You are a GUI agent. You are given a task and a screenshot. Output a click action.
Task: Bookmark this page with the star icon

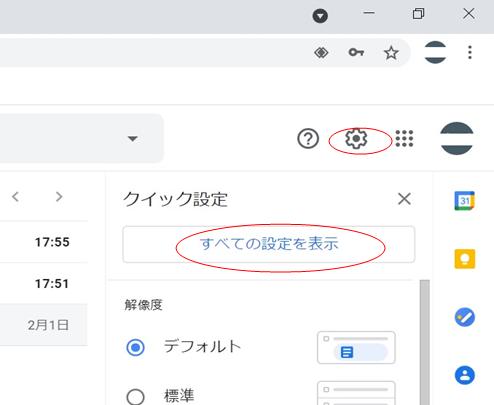coord(391,53)
